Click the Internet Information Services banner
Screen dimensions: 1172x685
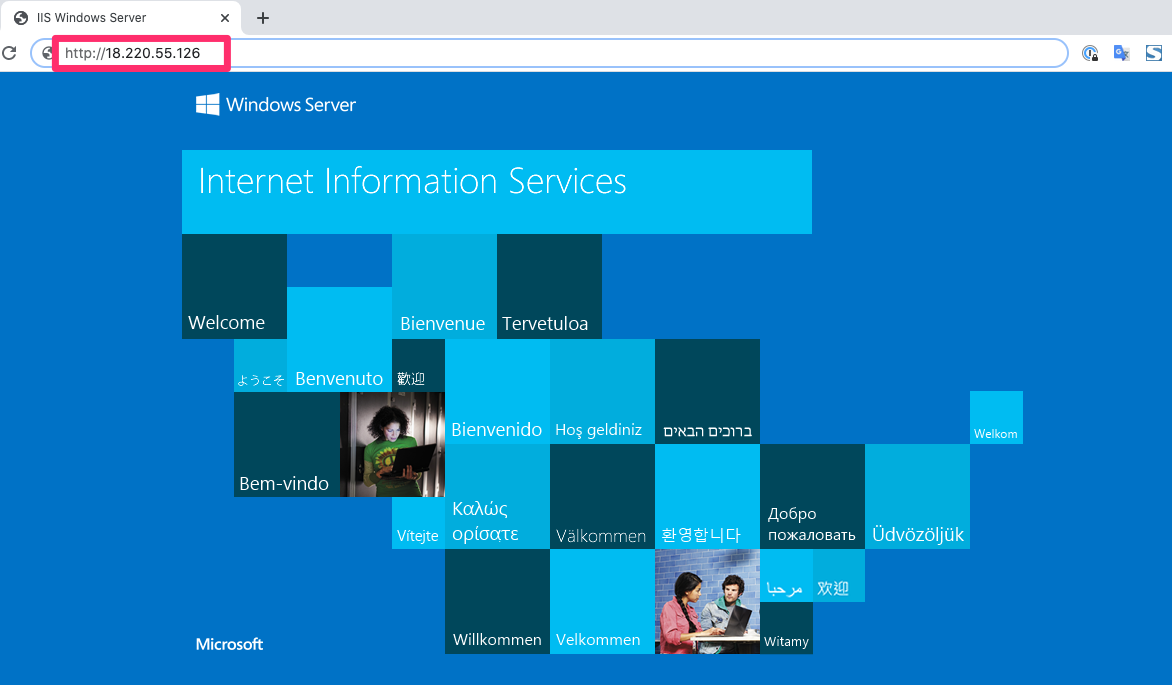497,192
